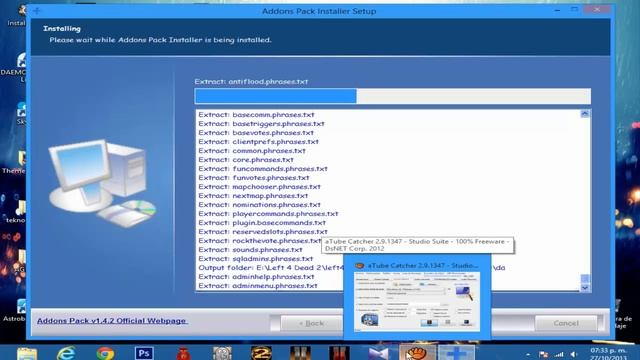The image size is (640, 360).
Task: Click the aTube Catcher taskbar icon
Action: (x=418, y=353)
